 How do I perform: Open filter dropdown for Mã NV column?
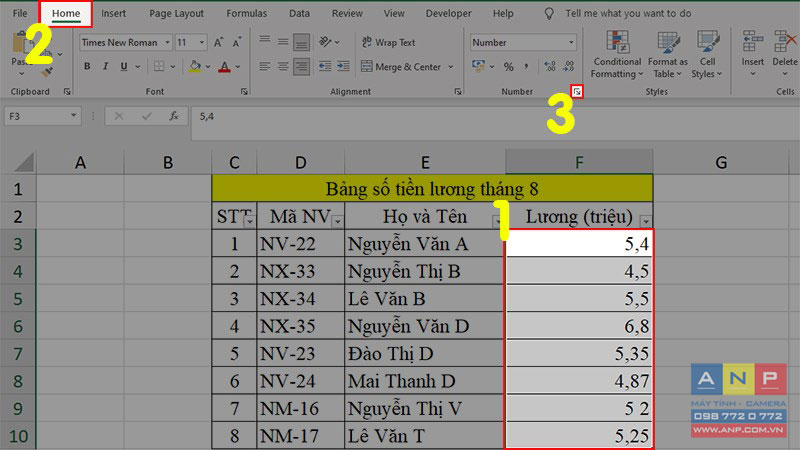click(x=337, y=221)
